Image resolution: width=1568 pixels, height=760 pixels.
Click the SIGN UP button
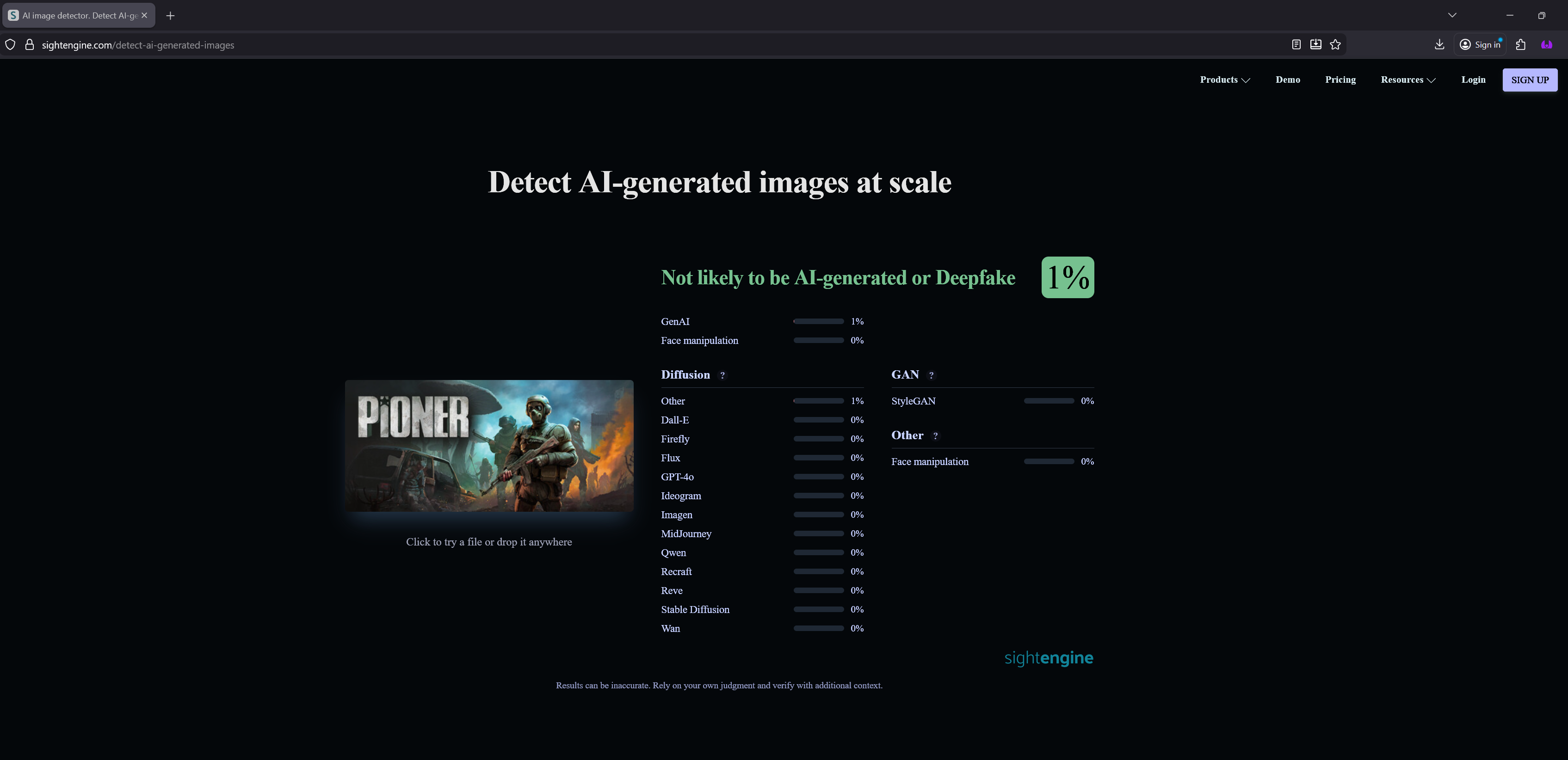1529,80
